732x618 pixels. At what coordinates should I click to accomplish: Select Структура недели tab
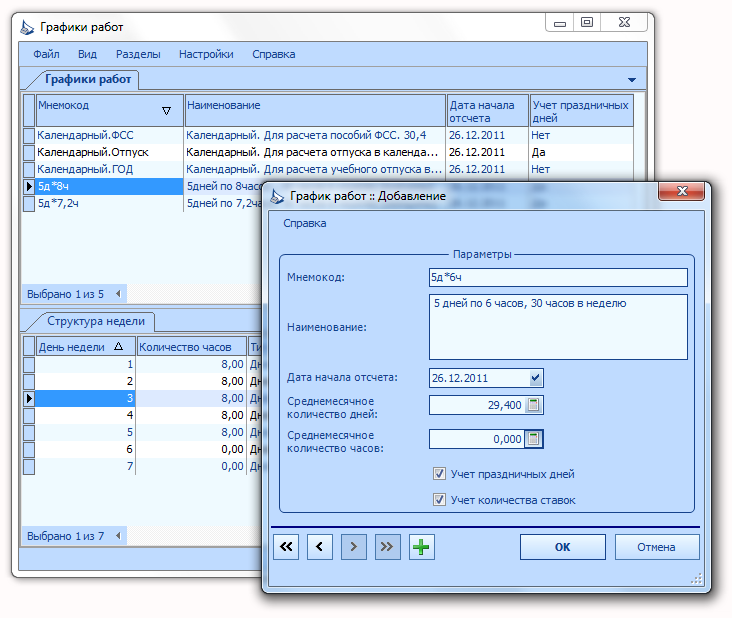pos(96,321)
